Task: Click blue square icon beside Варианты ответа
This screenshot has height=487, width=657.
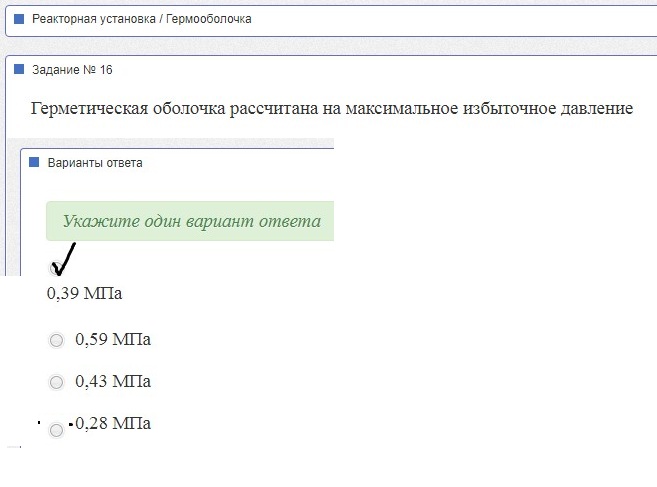Action: click(34, 162)
